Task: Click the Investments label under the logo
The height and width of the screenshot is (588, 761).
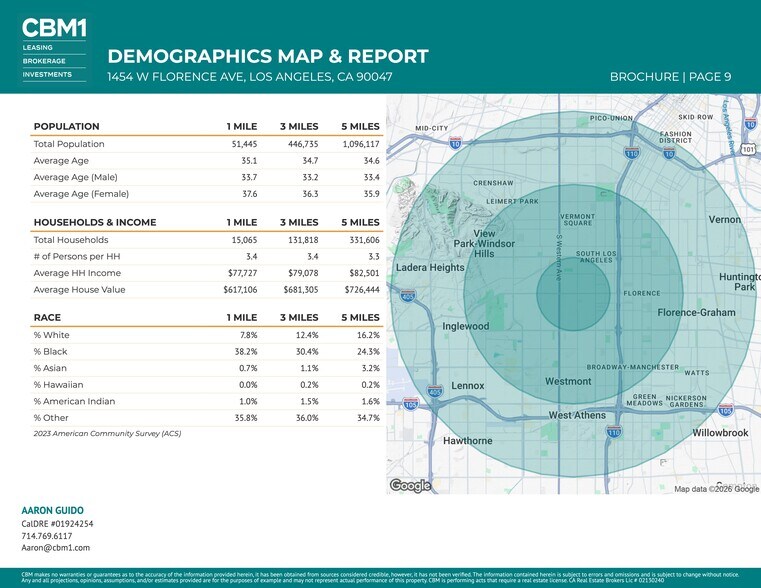Action: [47, 74]
